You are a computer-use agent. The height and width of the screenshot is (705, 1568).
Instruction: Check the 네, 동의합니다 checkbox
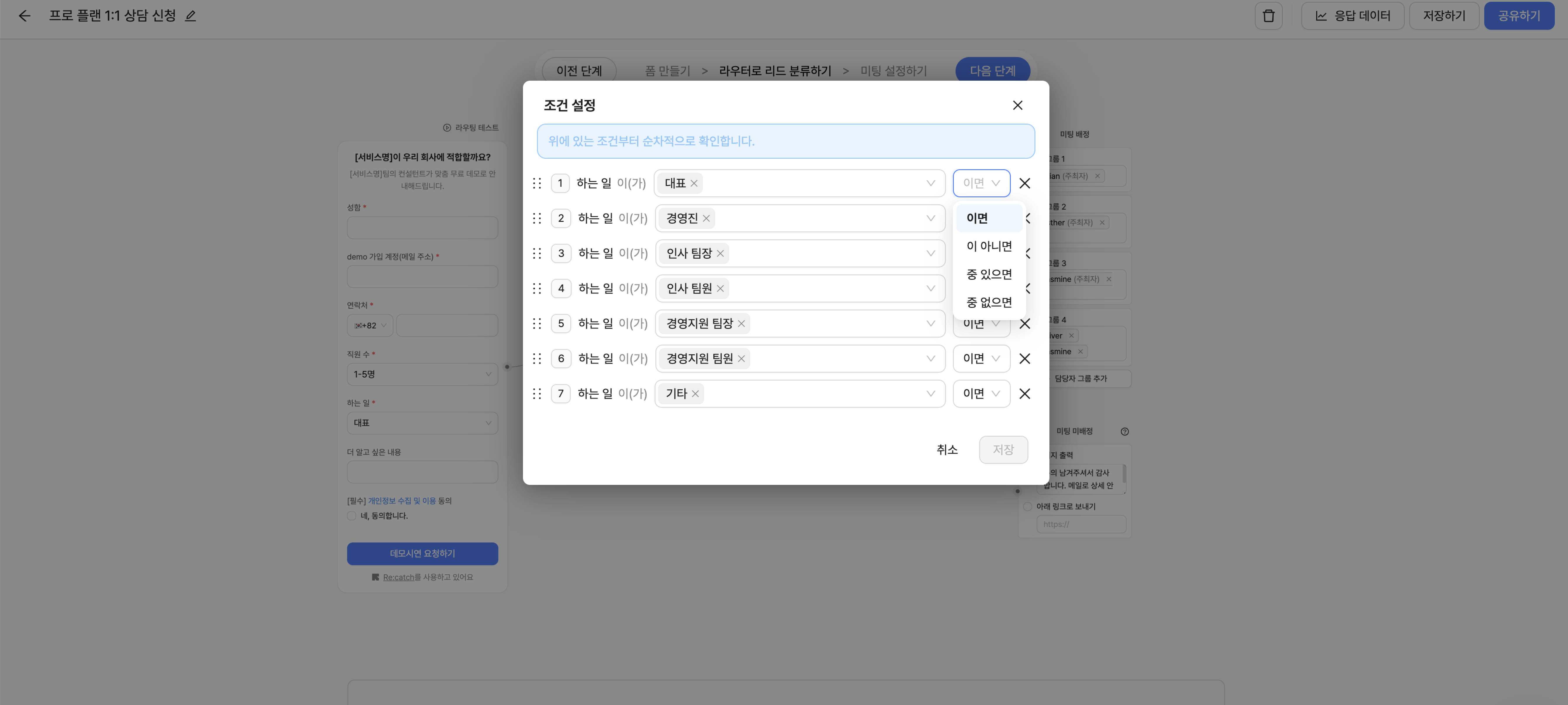click(352, 516)
